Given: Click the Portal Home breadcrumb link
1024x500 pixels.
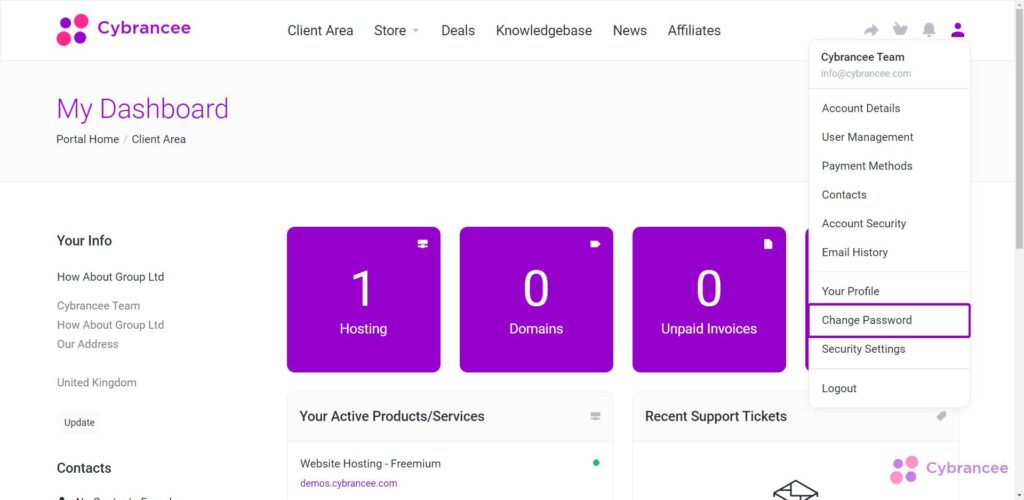Looking at the screenshot, I should (88, 139).
